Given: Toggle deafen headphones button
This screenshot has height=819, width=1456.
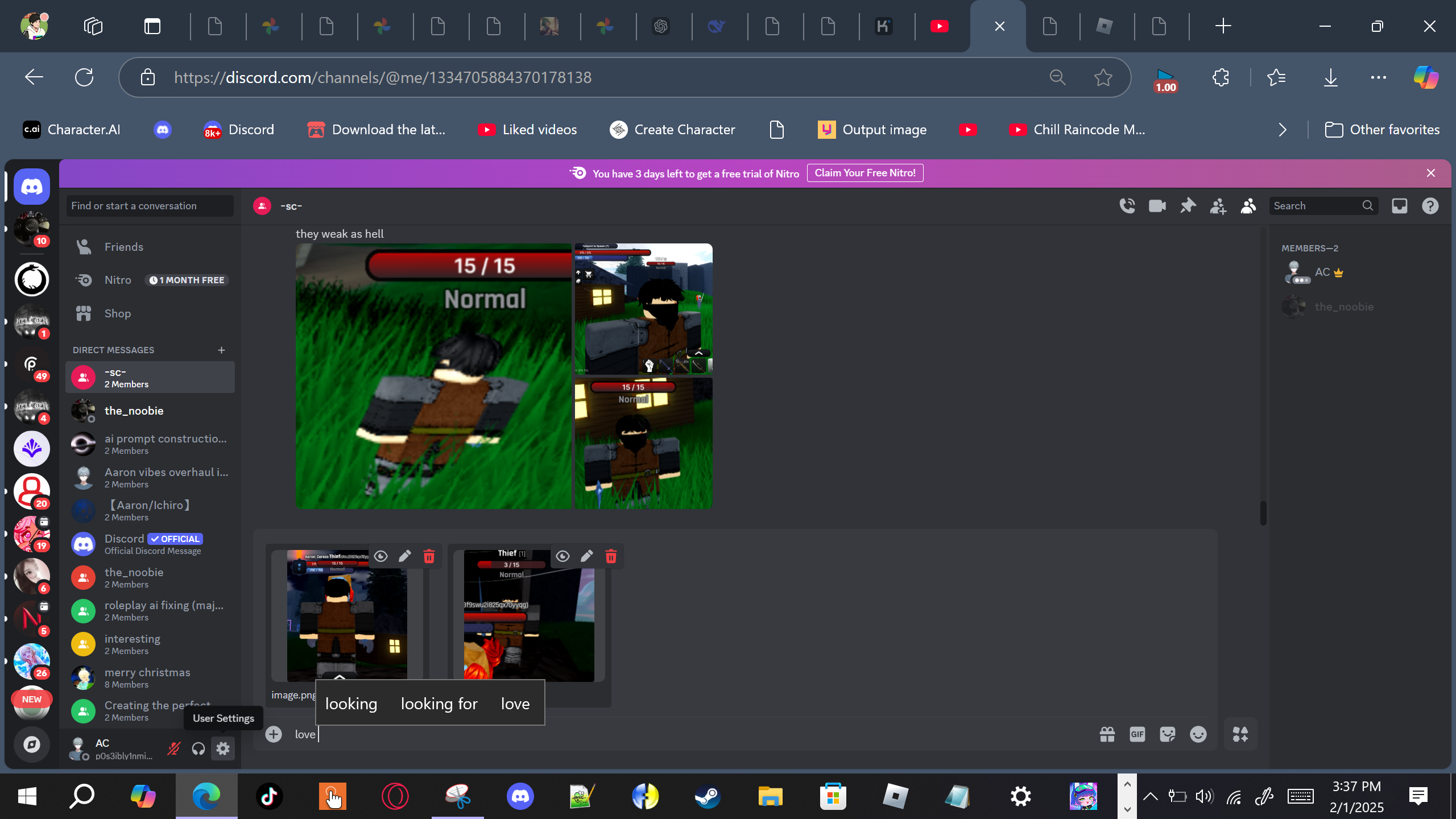Looking at the screenshot, I should pos(198,748).
